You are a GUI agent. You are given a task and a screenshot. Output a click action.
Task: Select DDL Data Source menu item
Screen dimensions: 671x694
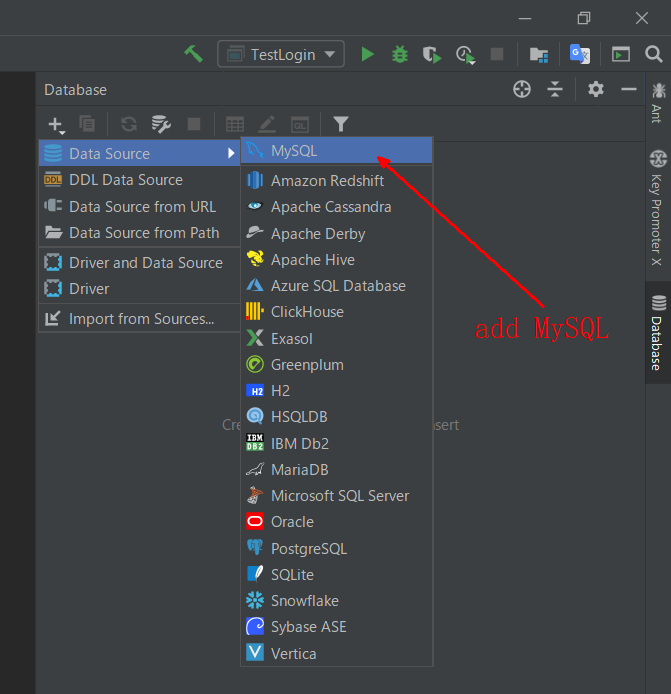click(139, 180)
